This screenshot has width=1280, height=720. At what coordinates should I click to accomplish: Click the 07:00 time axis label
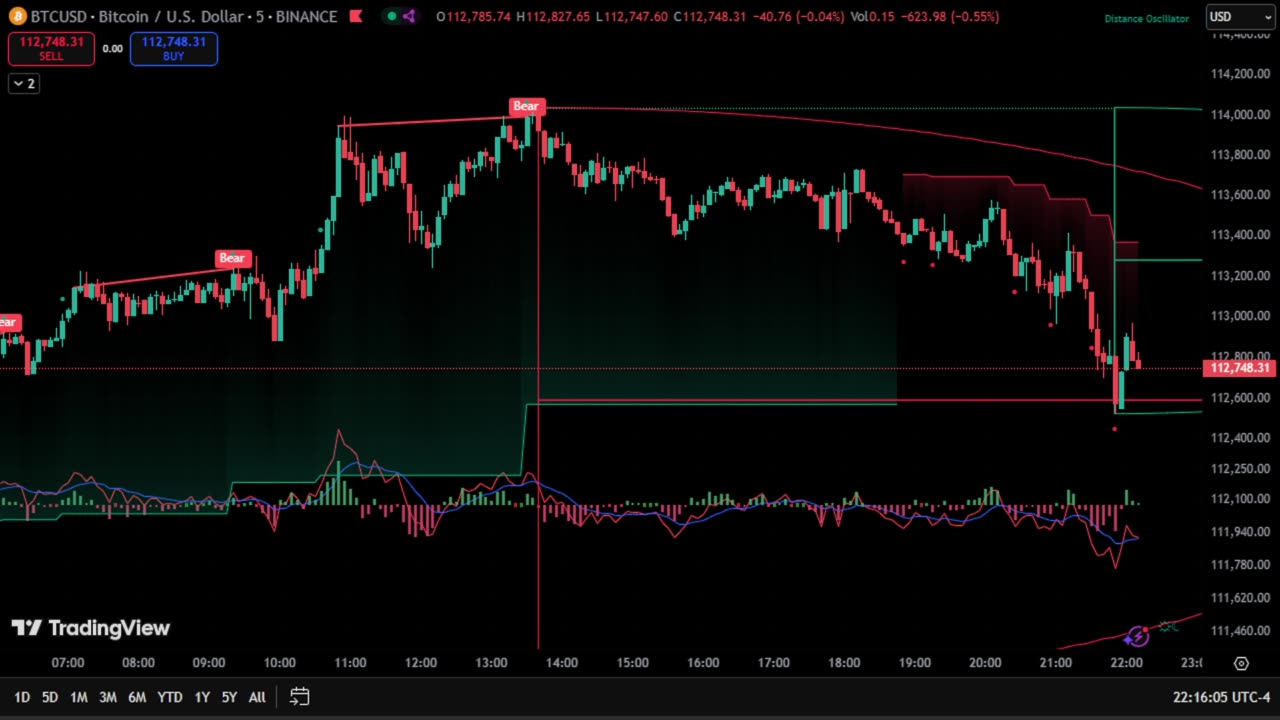coord(68,663)
